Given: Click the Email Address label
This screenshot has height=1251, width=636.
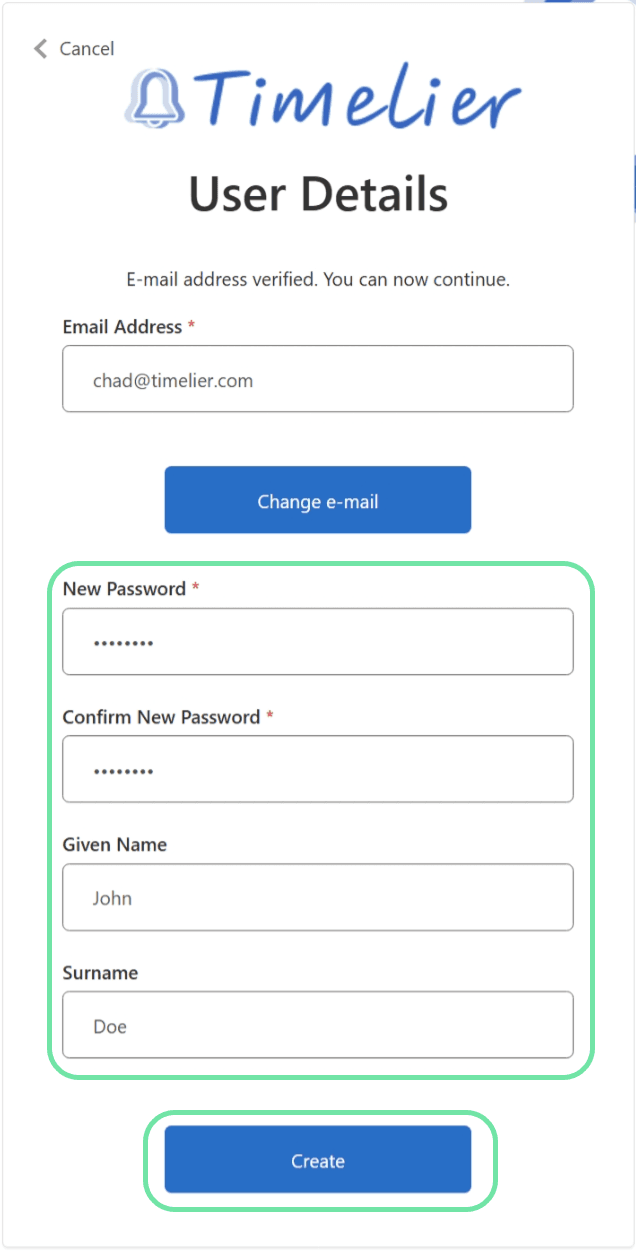Looking at the screenshot, I should point(122,327).
